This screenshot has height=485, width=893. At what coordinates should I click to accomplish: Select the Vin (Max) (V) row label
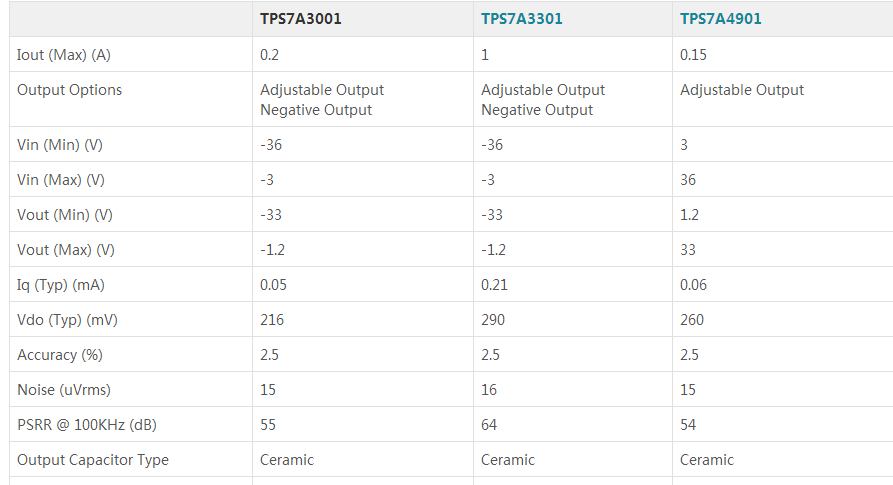[x=61, y=180]
